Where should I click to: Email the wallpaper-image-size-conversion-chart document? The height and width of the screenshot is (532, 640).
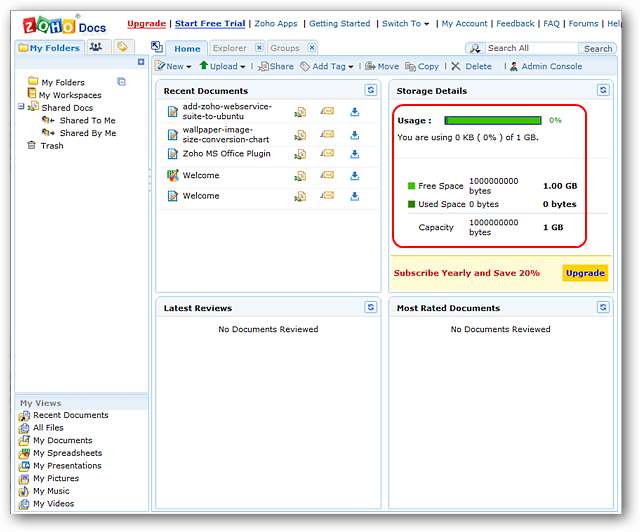327,133
